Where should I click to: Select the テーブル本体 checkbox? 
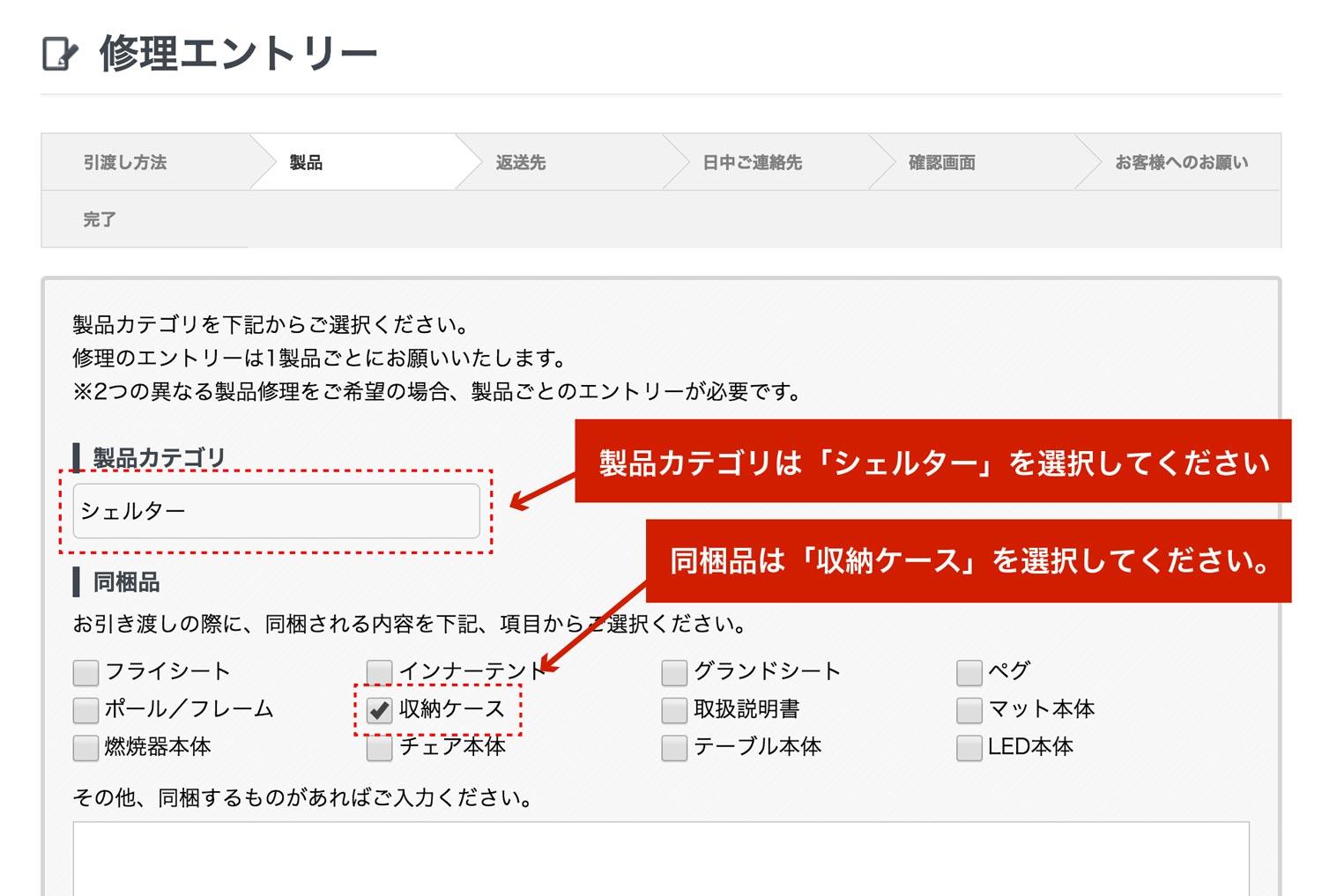click(674, 748)
